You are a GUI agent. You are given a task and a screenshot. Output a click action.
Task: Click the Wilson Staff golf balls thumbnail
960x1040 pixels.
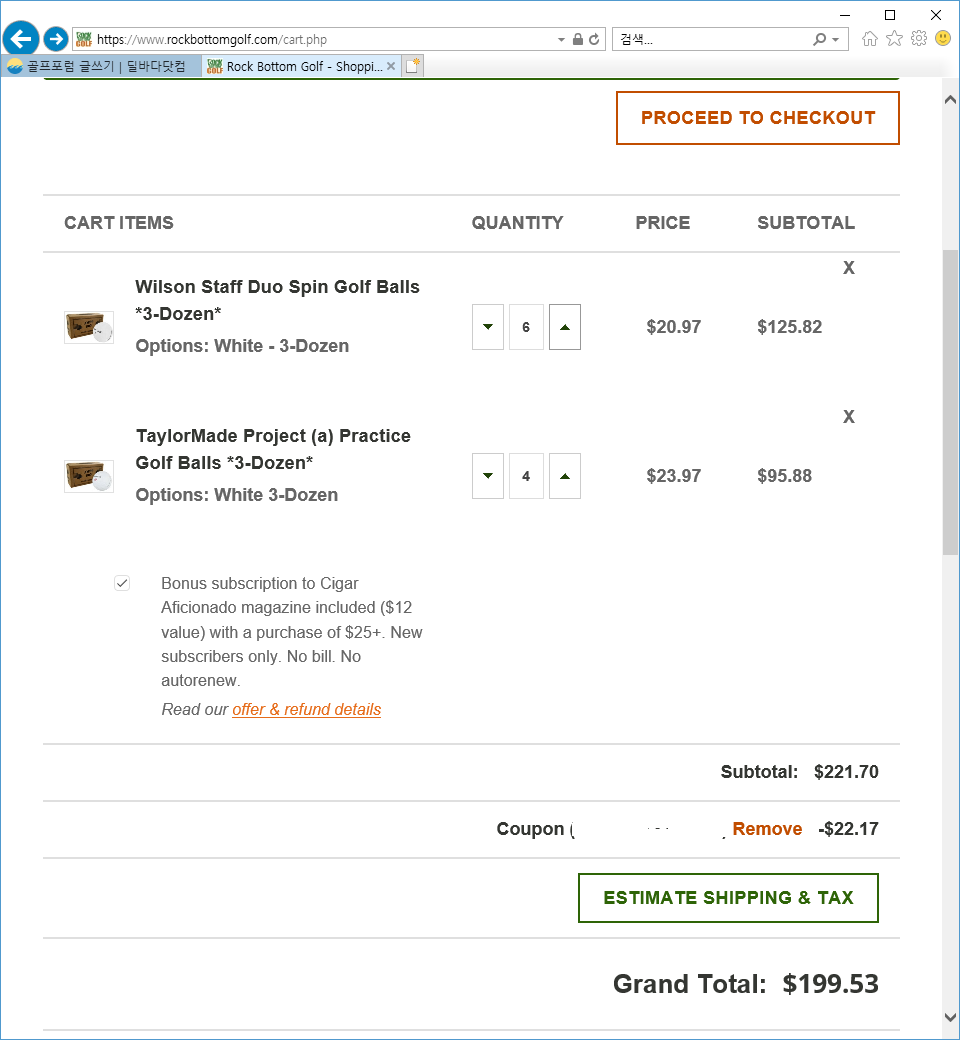(89, 327)
